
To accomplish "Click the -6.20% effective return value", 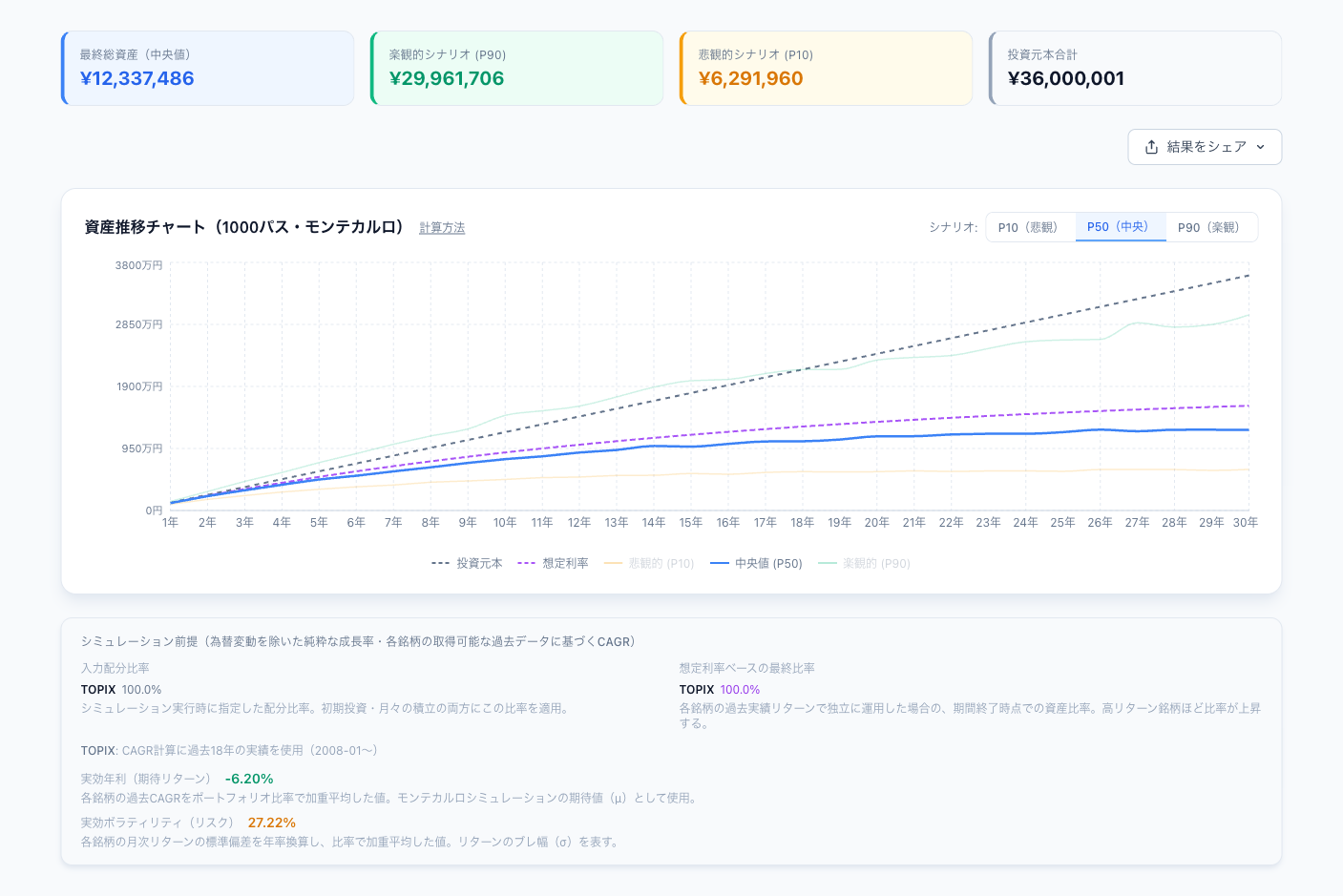I will coord(249,780).
